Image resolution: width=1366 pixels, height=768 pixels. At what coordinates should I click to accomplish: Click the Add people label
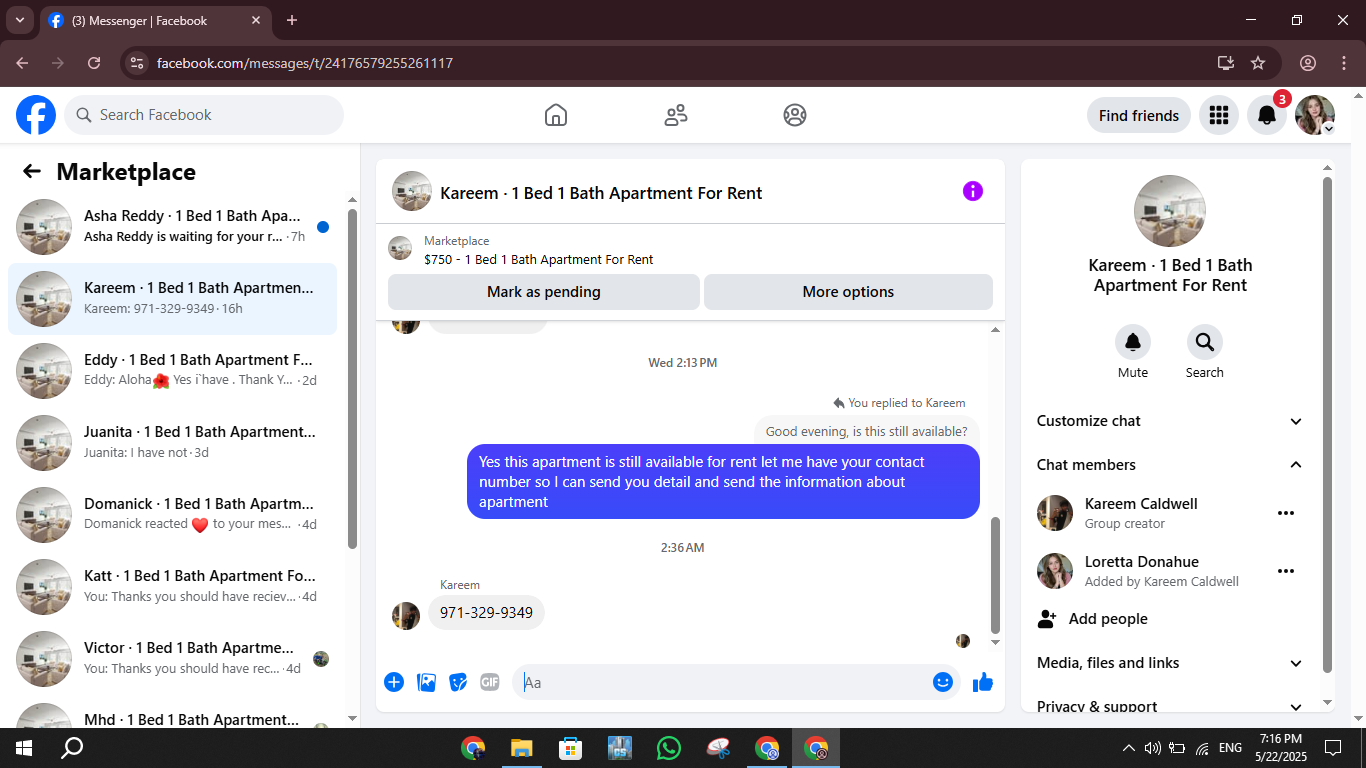coord(1108,619)
